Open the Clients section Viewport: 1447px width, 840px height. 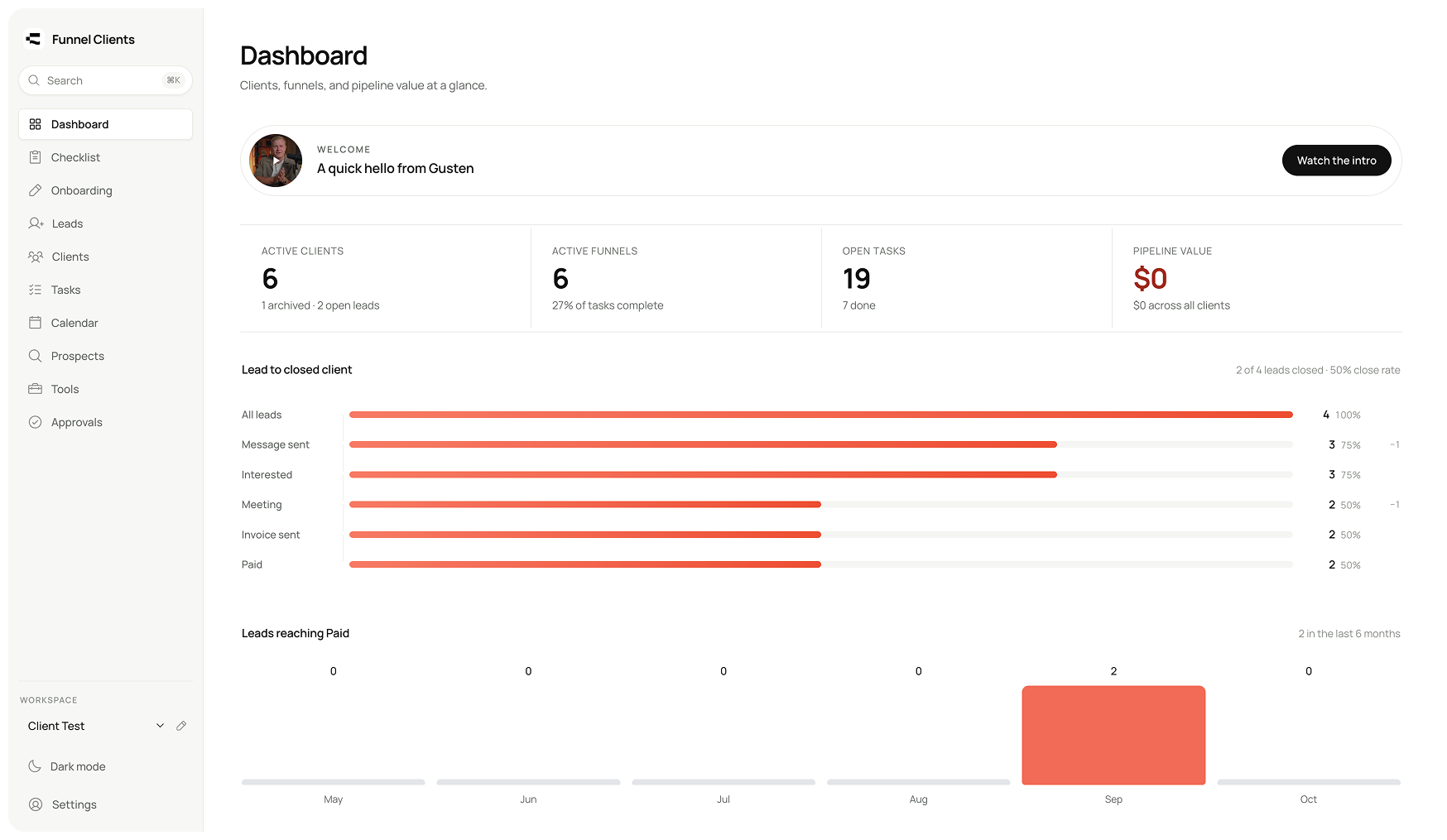click(105, 257)
